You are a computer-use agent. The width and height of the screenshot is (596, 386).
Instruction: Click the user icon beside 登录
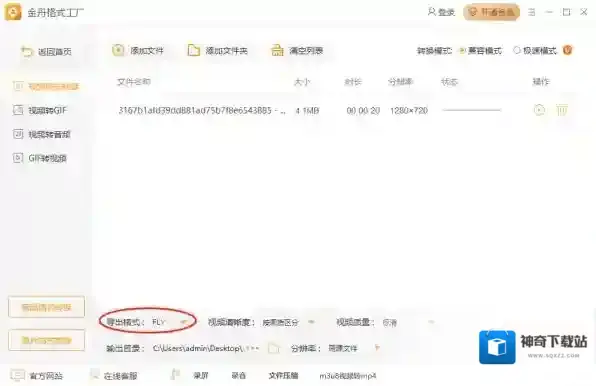432,12
